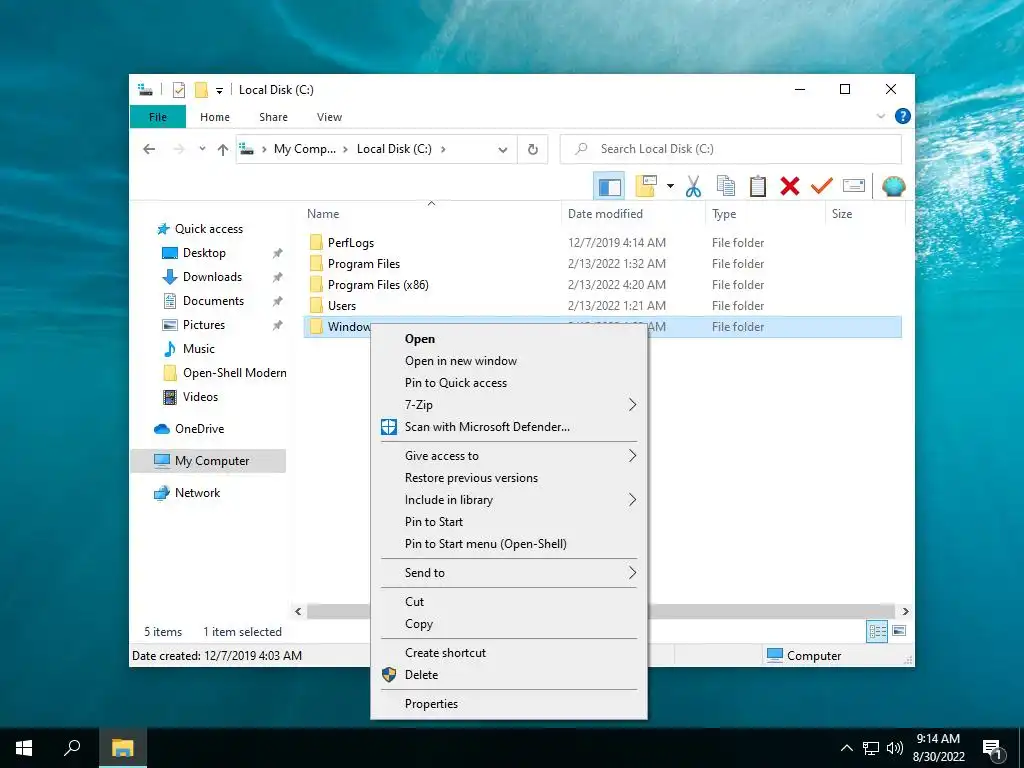The image size is (1024, 768).
Task: Switch to large icons view in status bar
Action: point(899,631)
